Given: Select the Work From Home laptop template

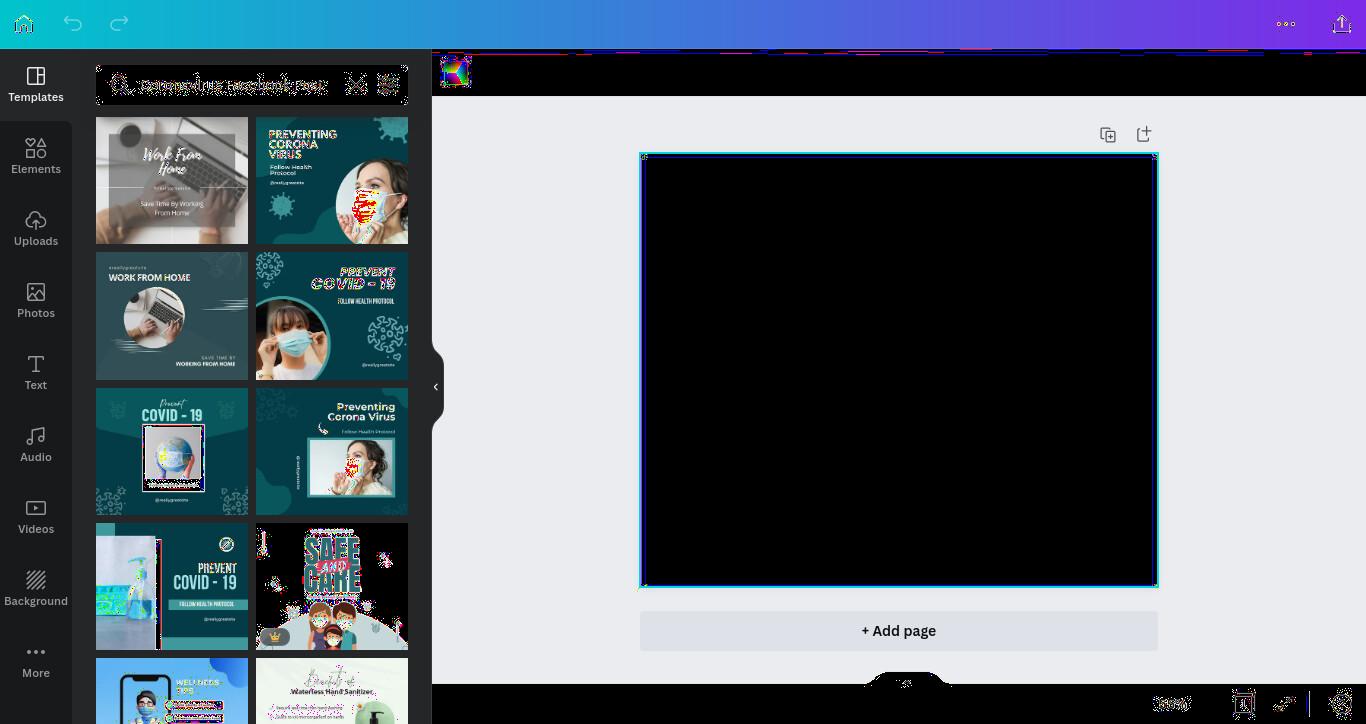Looking at the screenshot, I should tap(172, 180).
